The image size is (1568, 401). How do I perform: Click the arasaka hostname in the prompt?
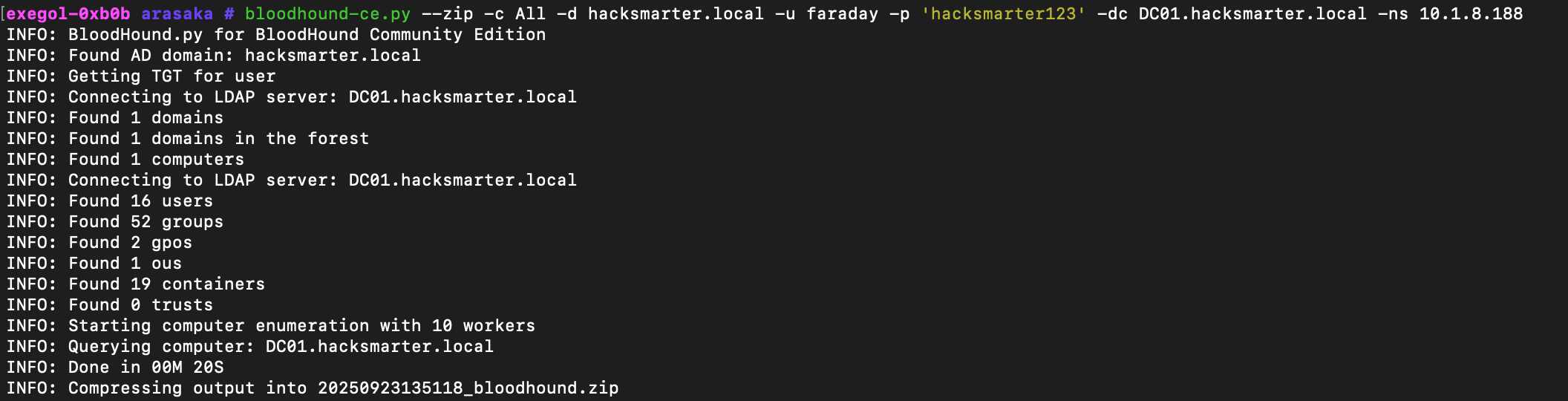tap(177, 14)
